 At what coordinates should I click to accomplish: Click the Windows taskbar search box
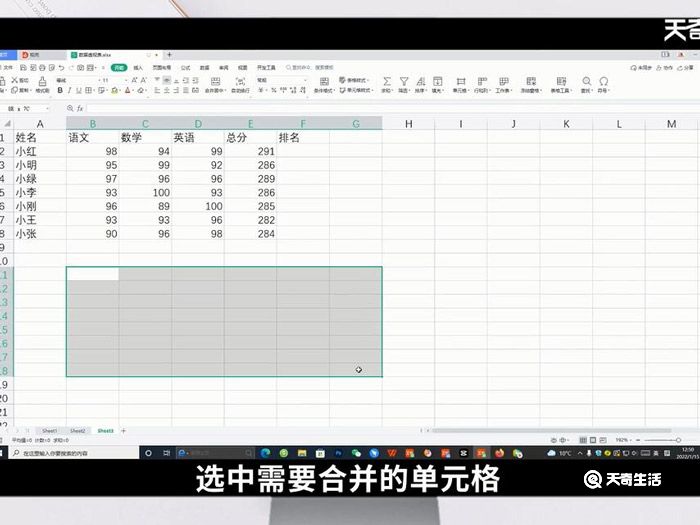click(74, 453)
